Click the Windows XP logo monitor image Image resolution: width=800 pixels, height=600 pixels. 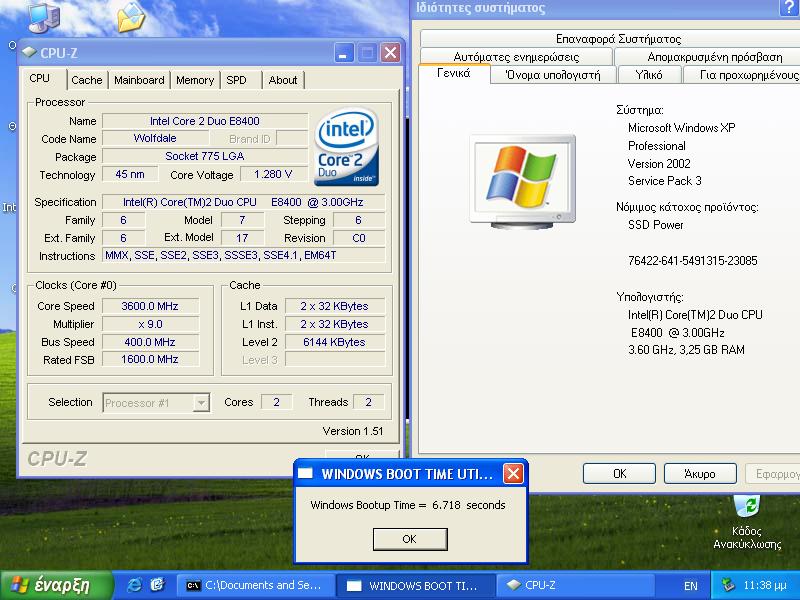coord(522,180)
